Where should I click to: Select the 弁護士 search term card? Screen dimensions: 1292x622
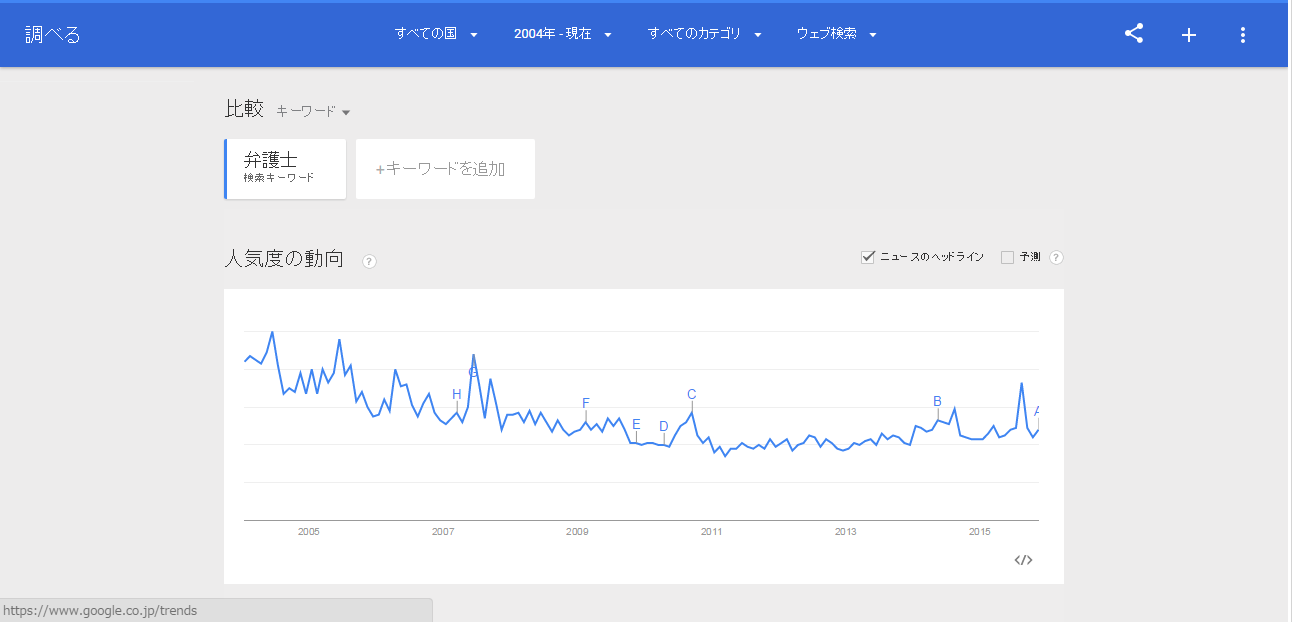click(x=285, y=169)
